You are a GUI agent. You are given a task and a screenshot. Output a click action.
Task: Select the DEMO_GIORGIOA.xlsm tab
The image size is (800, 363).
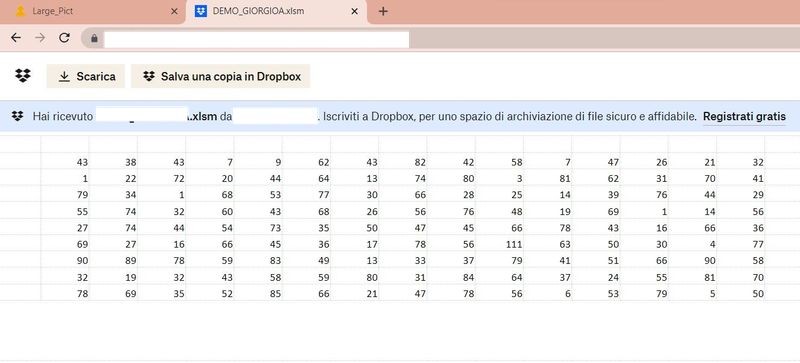pos(276,11)
